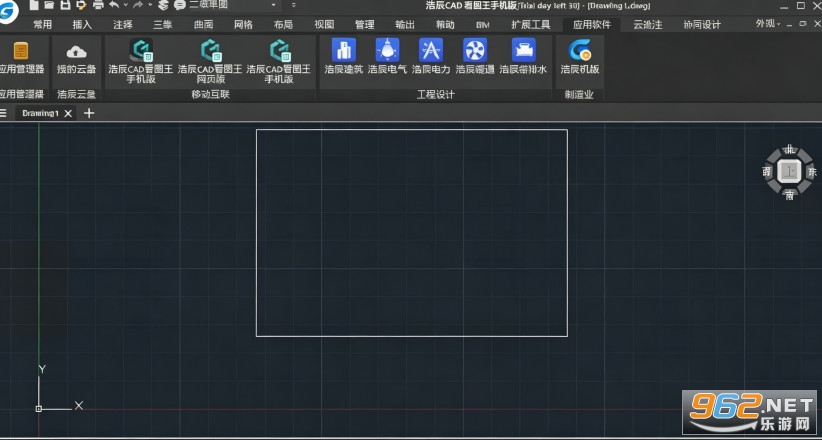
Task: Switch to the 常用 ribbon tab
Action: 43,25
